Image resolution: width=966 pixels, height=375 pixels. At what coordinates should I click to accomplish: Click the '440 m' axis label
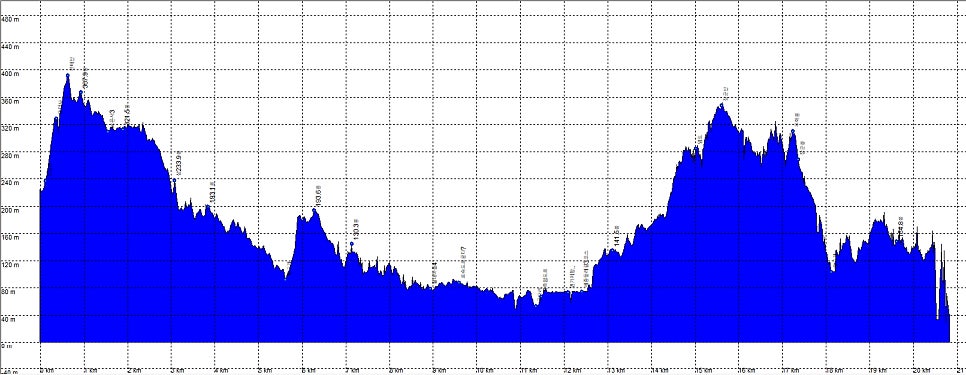[10, 47]
